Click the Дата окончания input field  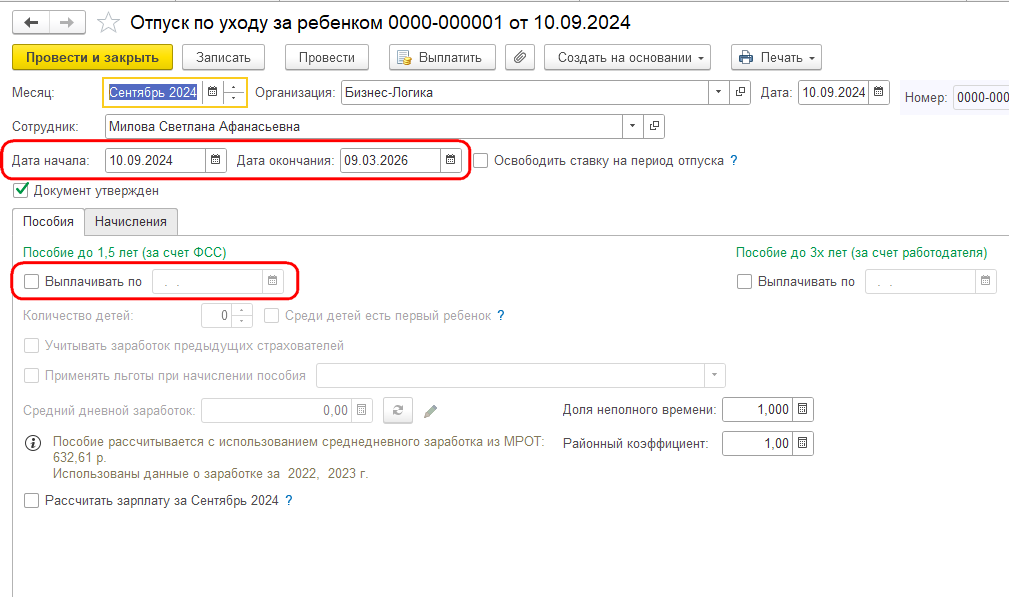coord(390,160)
